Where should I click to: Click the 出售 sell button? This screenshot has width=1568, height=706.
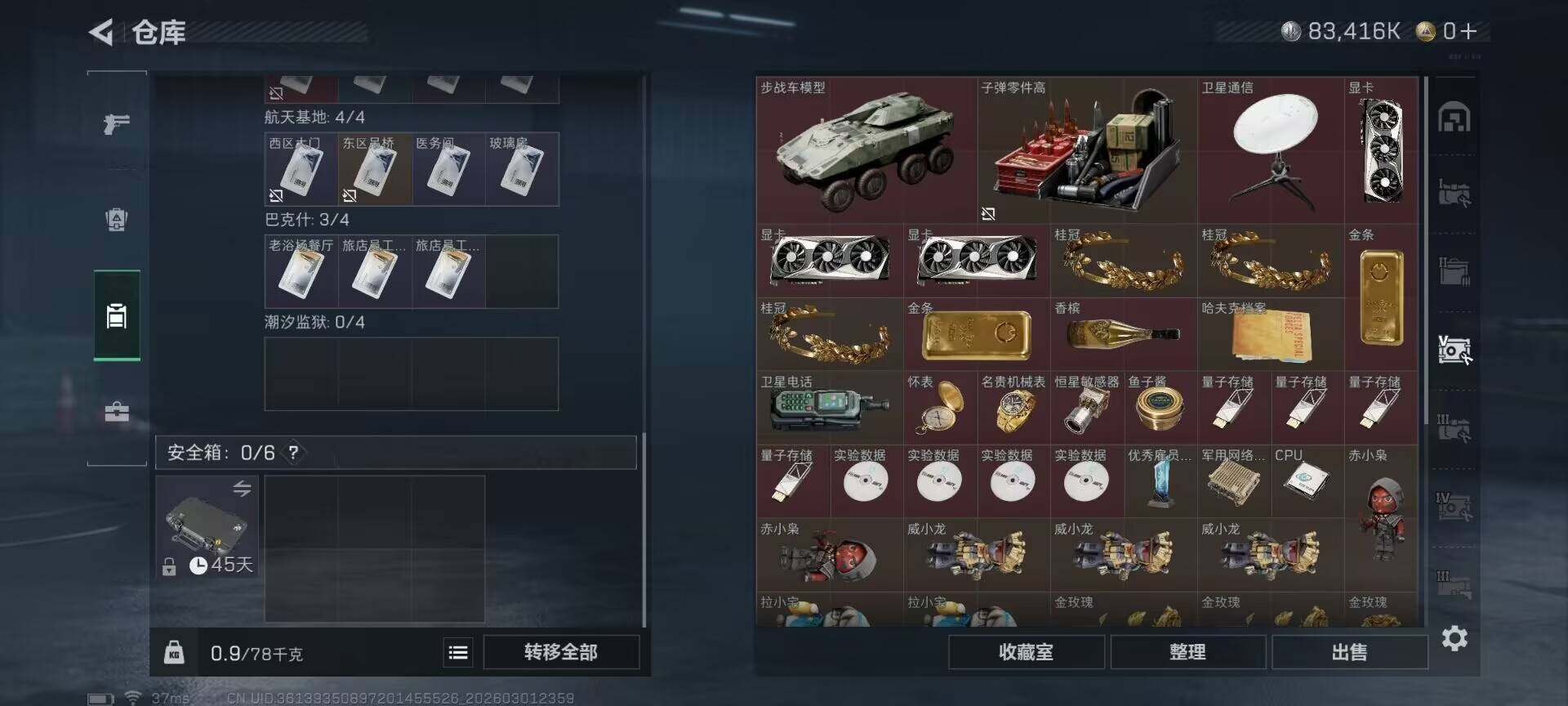pyautogui.click(x=1349, y=652)
